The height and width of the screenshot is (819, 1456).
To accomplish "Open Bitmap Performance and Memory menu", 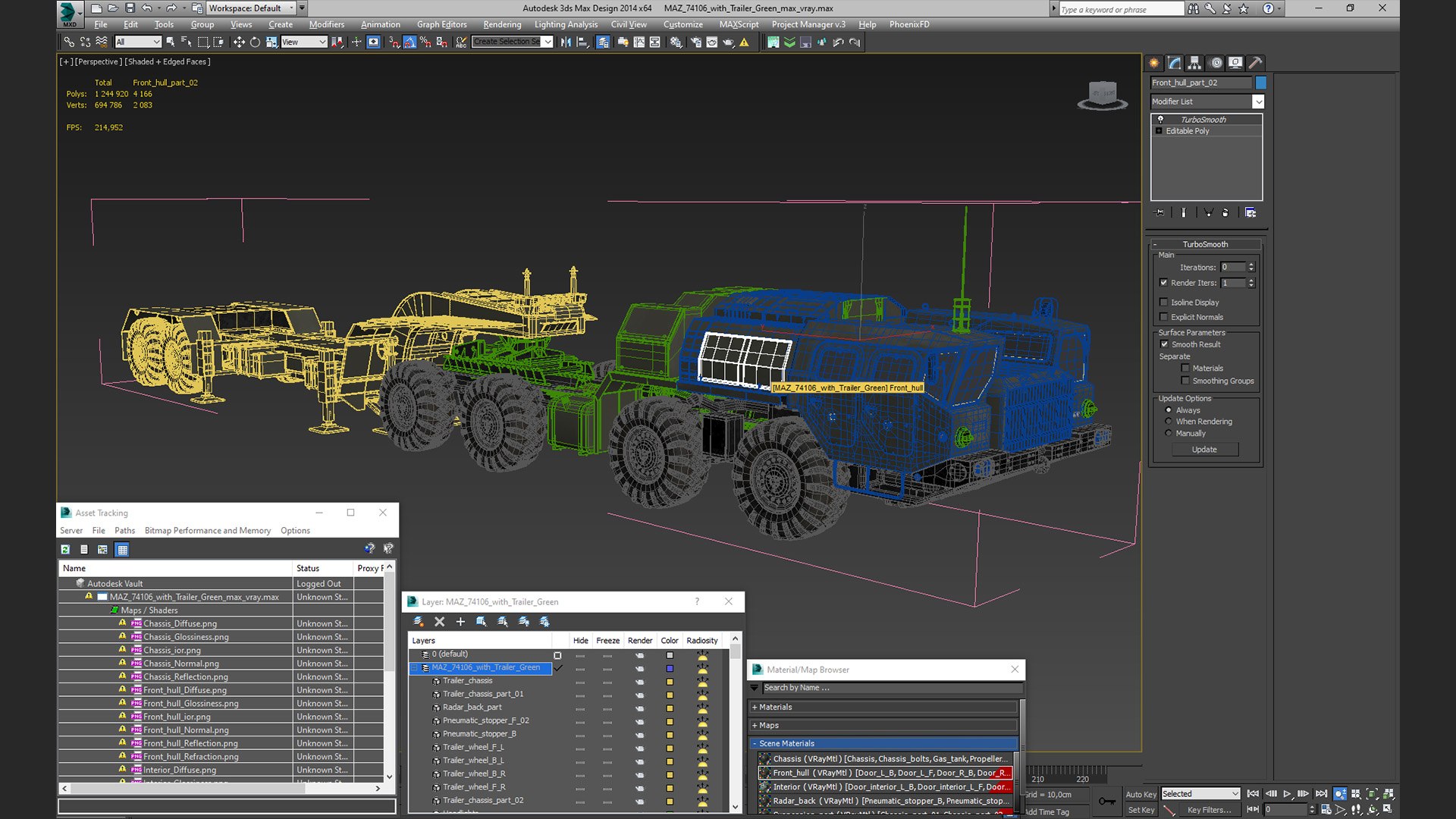I will point(207,531).
